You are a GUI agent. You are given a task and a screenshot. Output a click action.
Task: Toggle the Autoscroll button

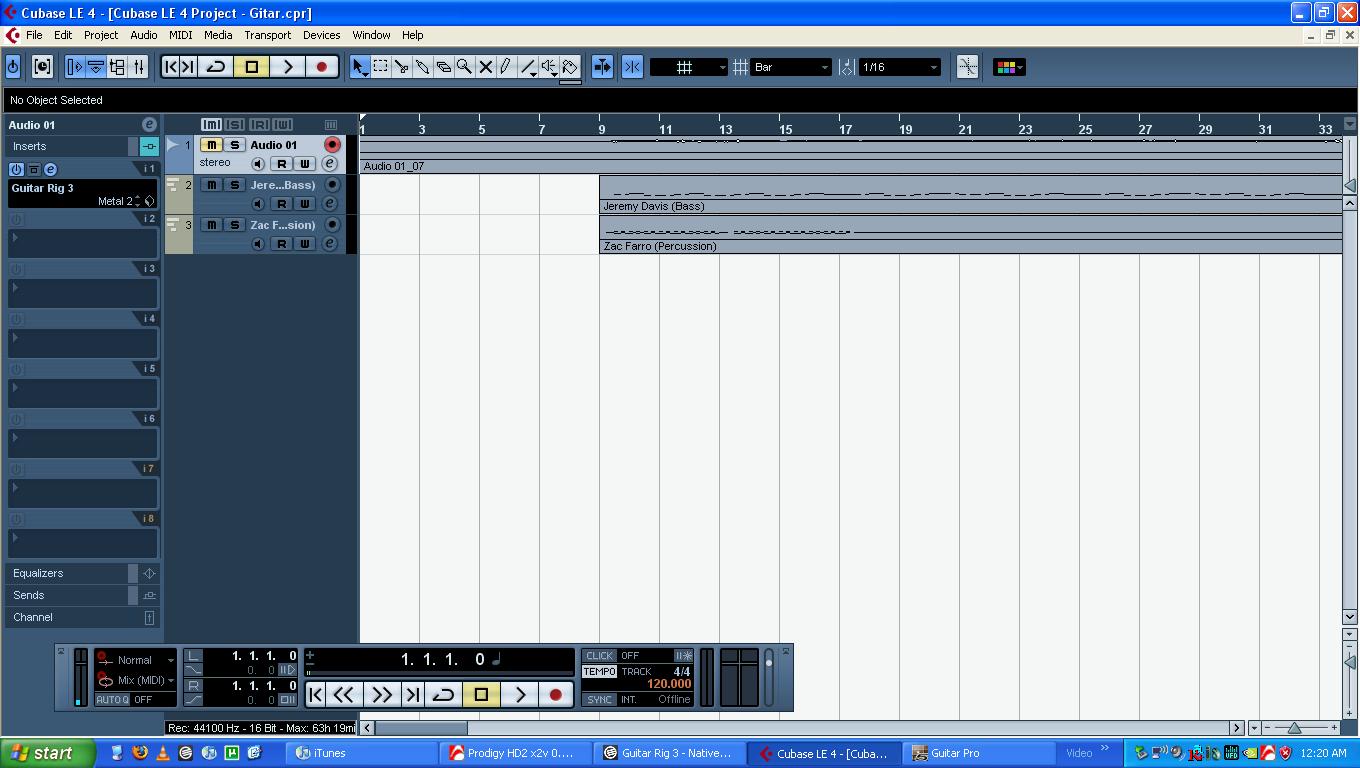602,67
